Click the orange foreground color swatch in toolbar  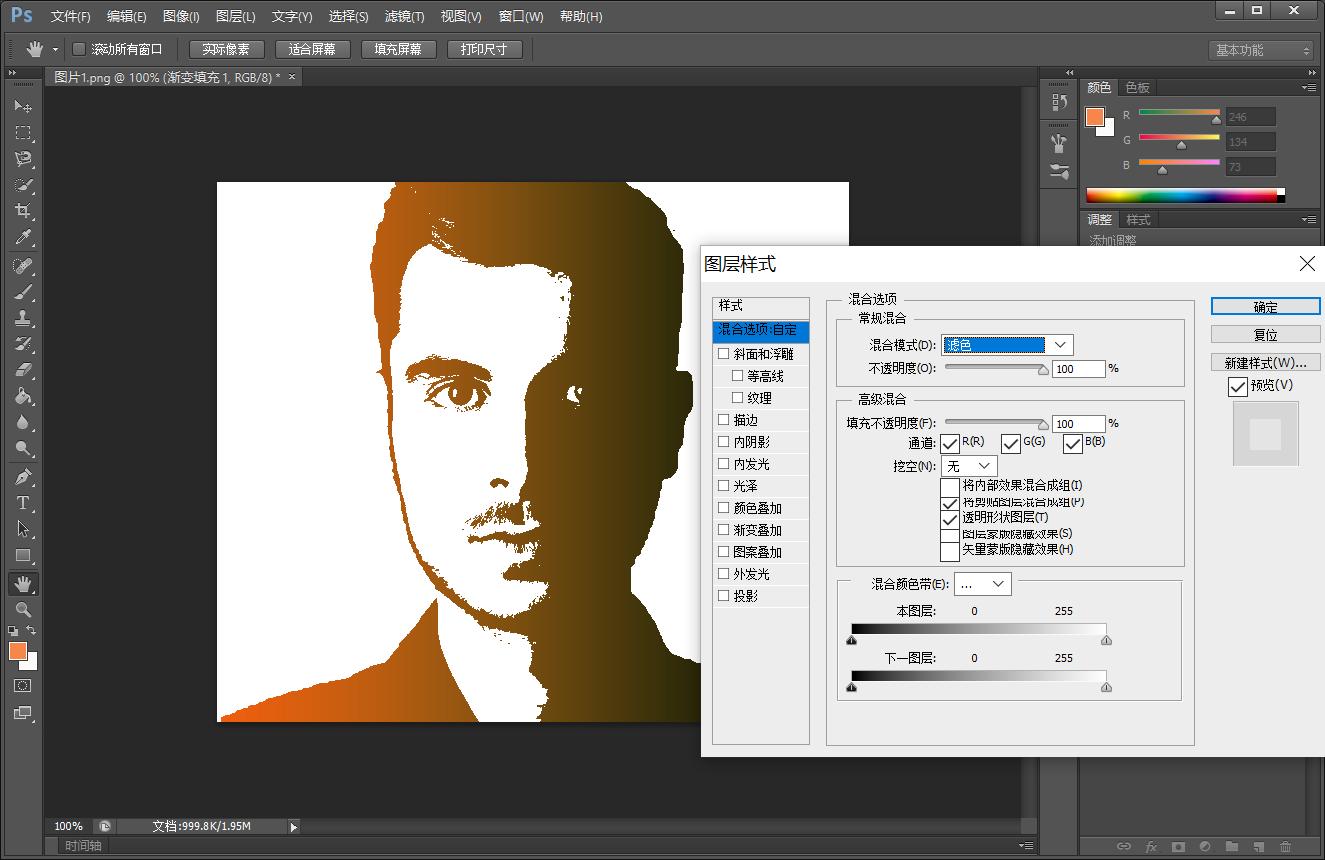point(17,651)
